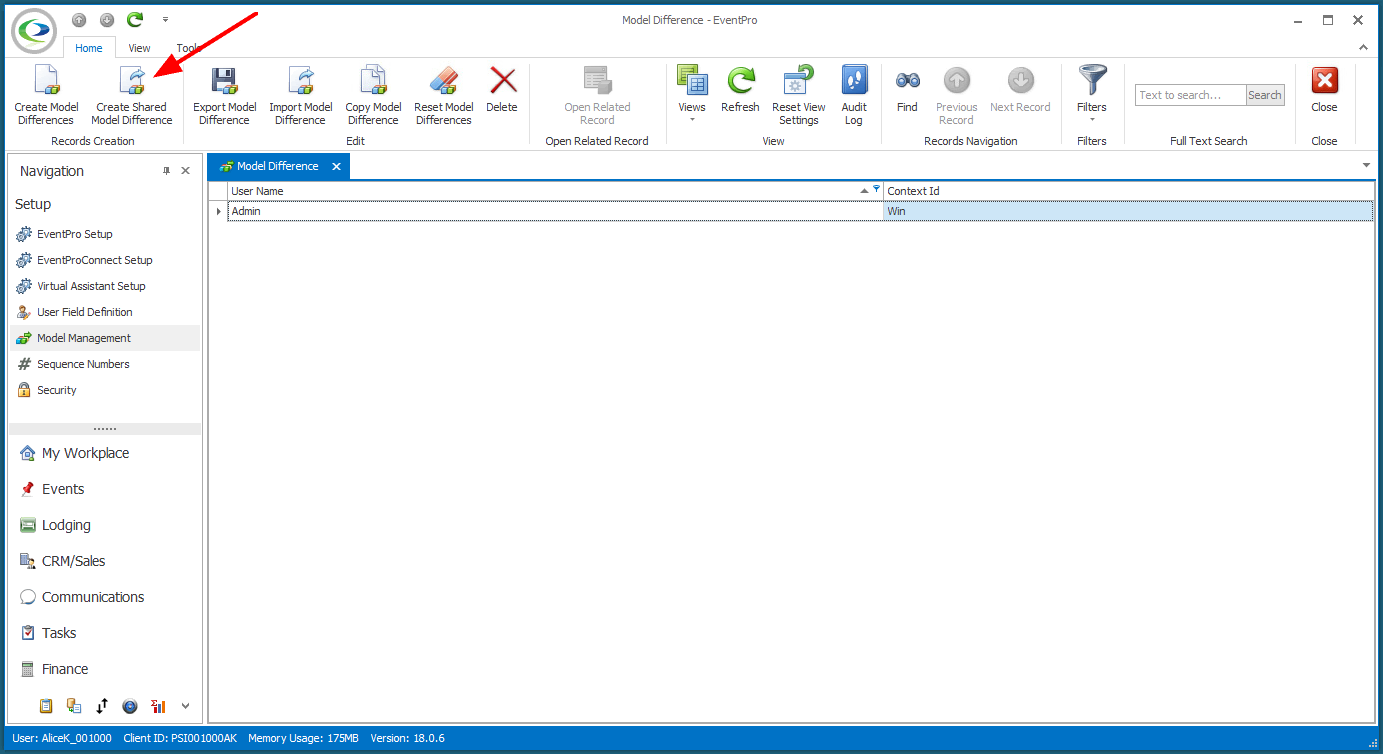Screen dimensions: 1383x754
Task: Open EventProConnect Setup item
Action: pos(95,260)
